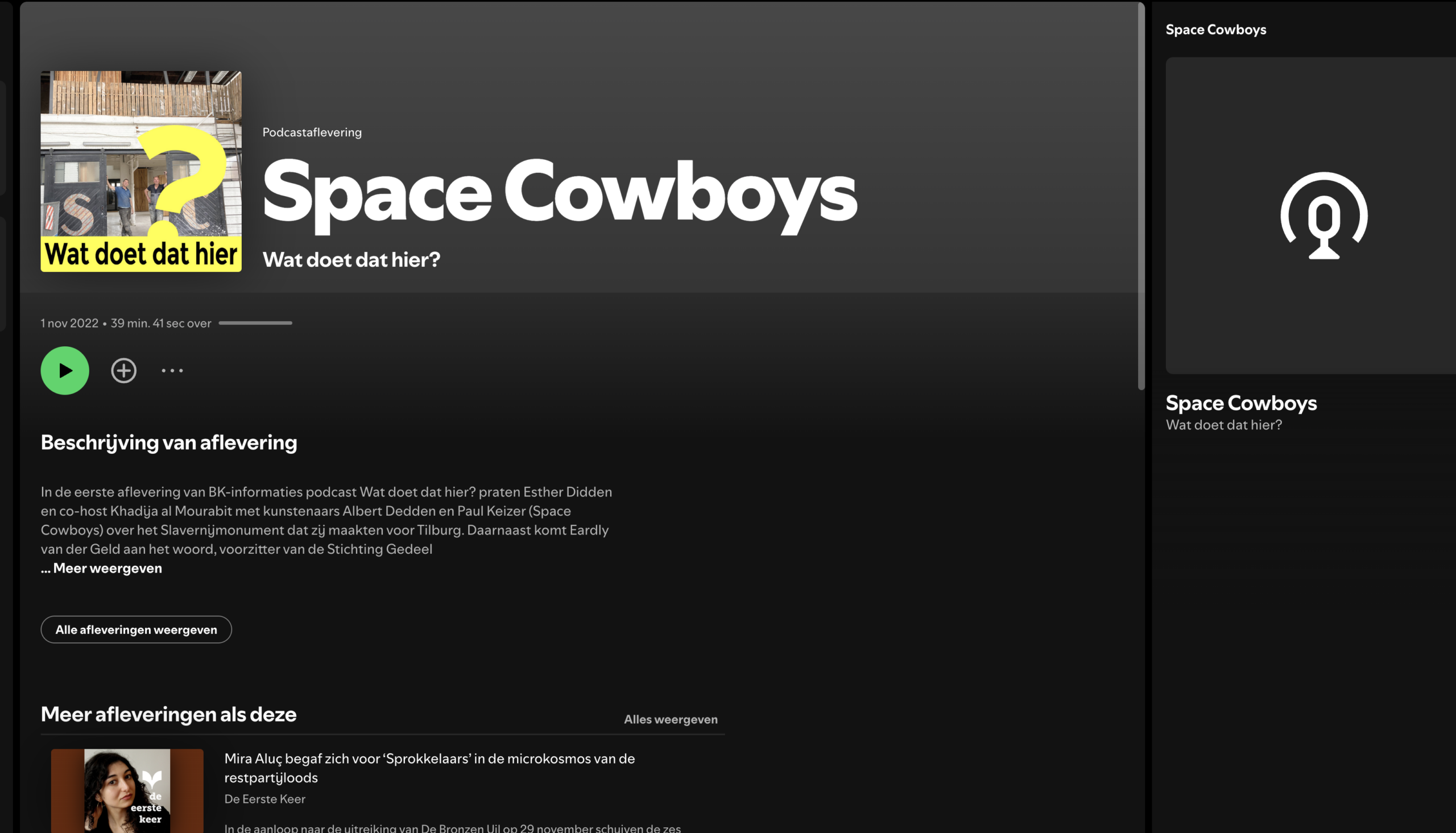The width and height of the screenshot is (1456, 833).
Task: Open De Eerste Keer podcast link
Action: (x=264, y=799)
